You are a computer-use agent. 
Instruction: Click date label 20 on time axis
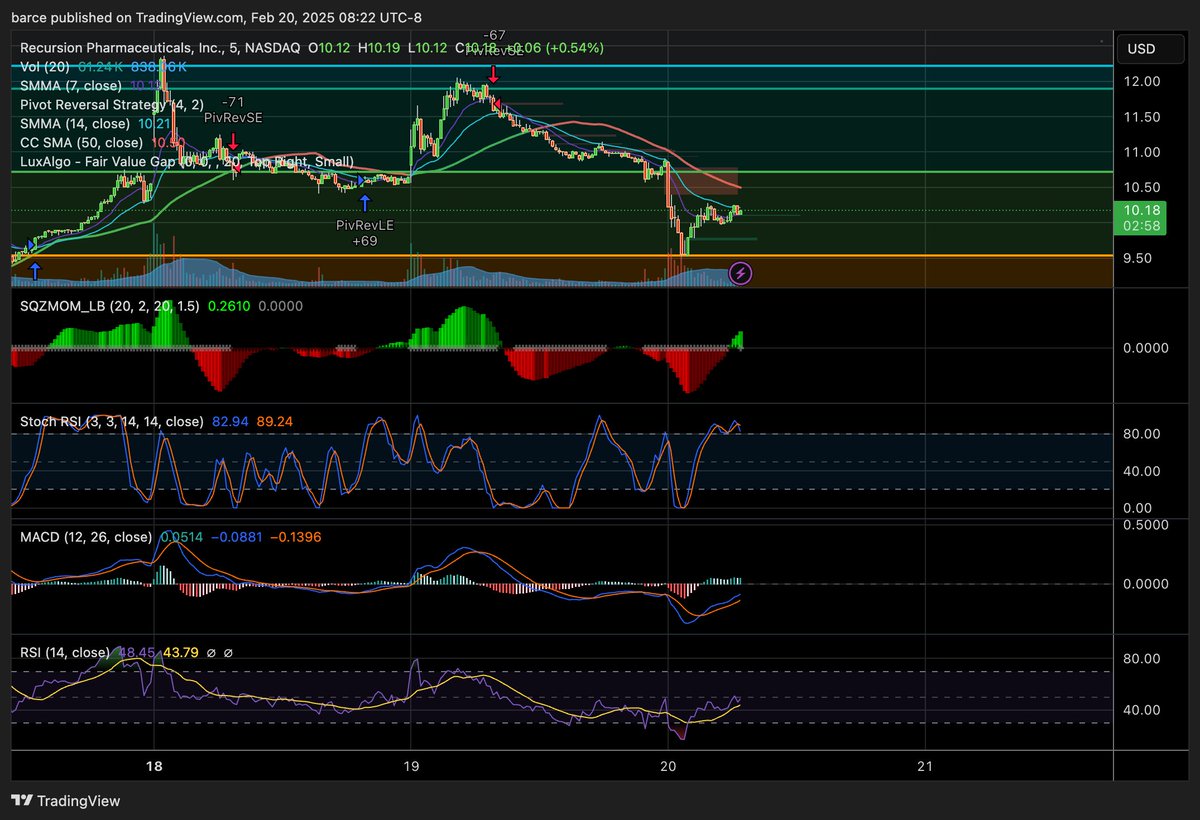point(669,766)
